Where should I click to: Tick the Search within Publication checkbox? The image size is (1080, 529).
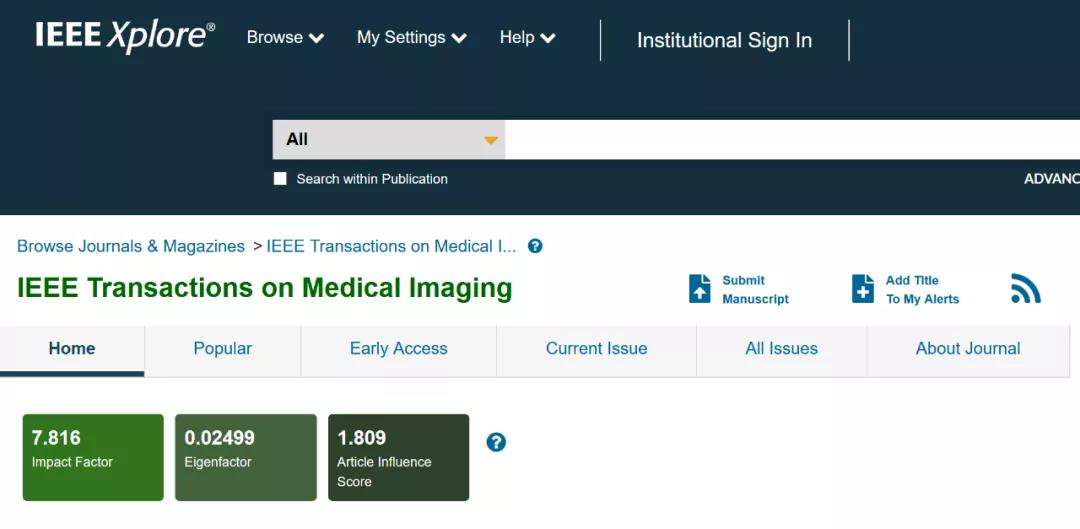(x=280, y=179)
